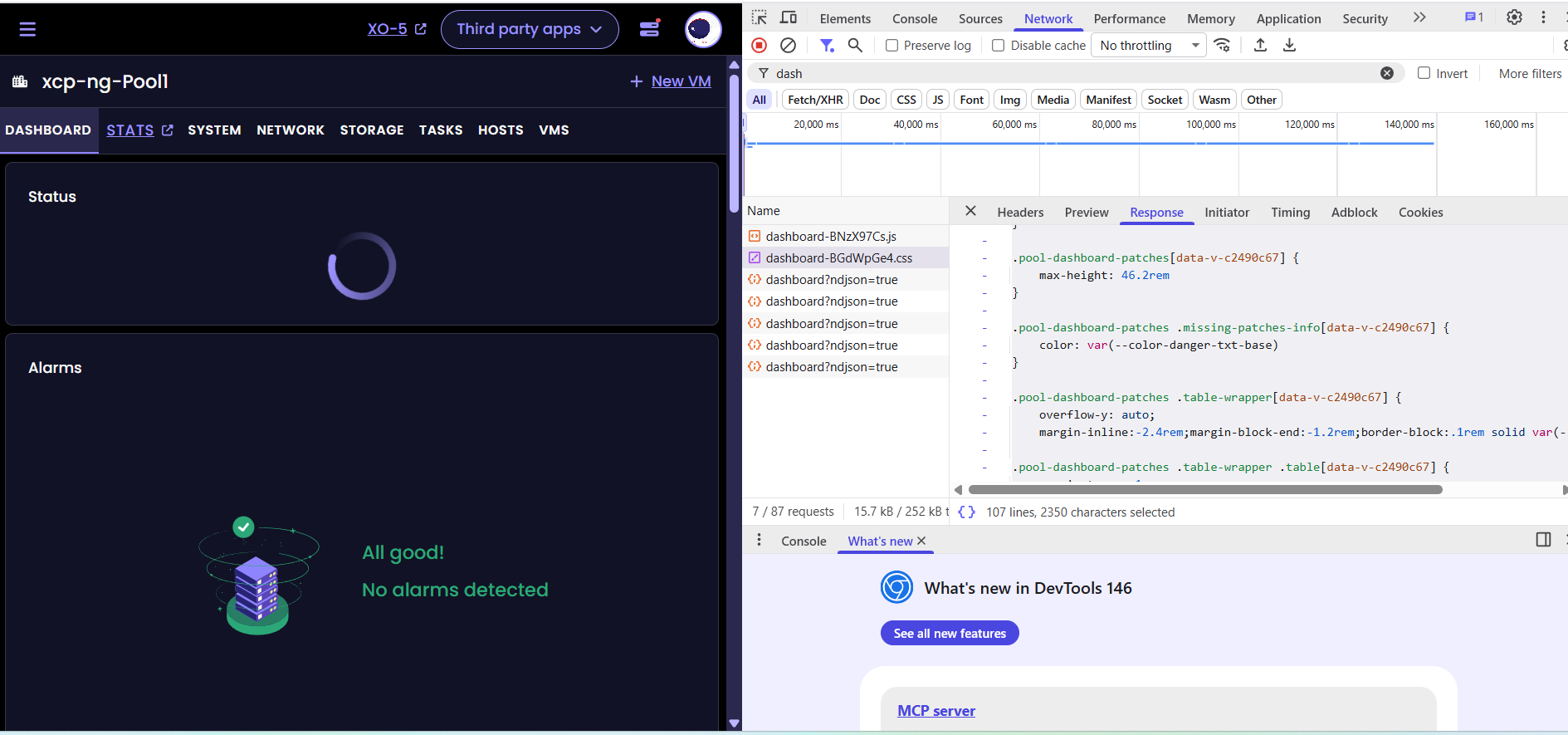Viewport: 1568px width, 735px height.
Task: Clear the network log
Action: tap(789, 45)
